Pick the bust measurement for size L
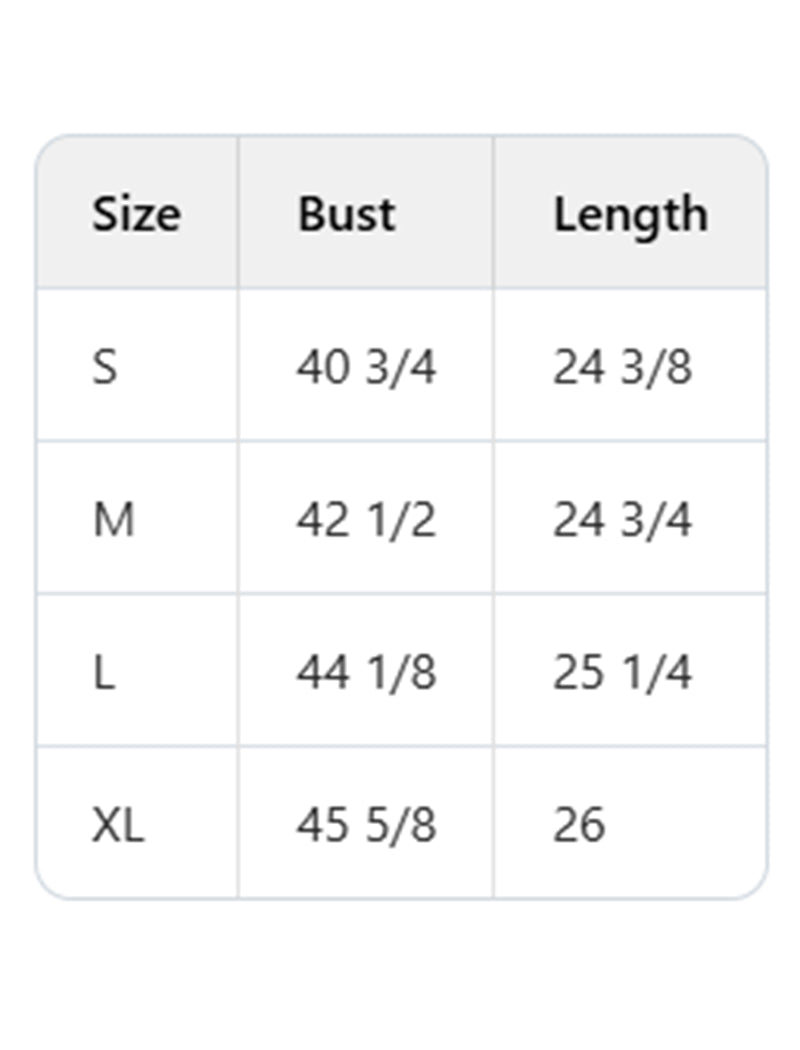Viewport: 800px width, 1050px height. pos(366,673)
